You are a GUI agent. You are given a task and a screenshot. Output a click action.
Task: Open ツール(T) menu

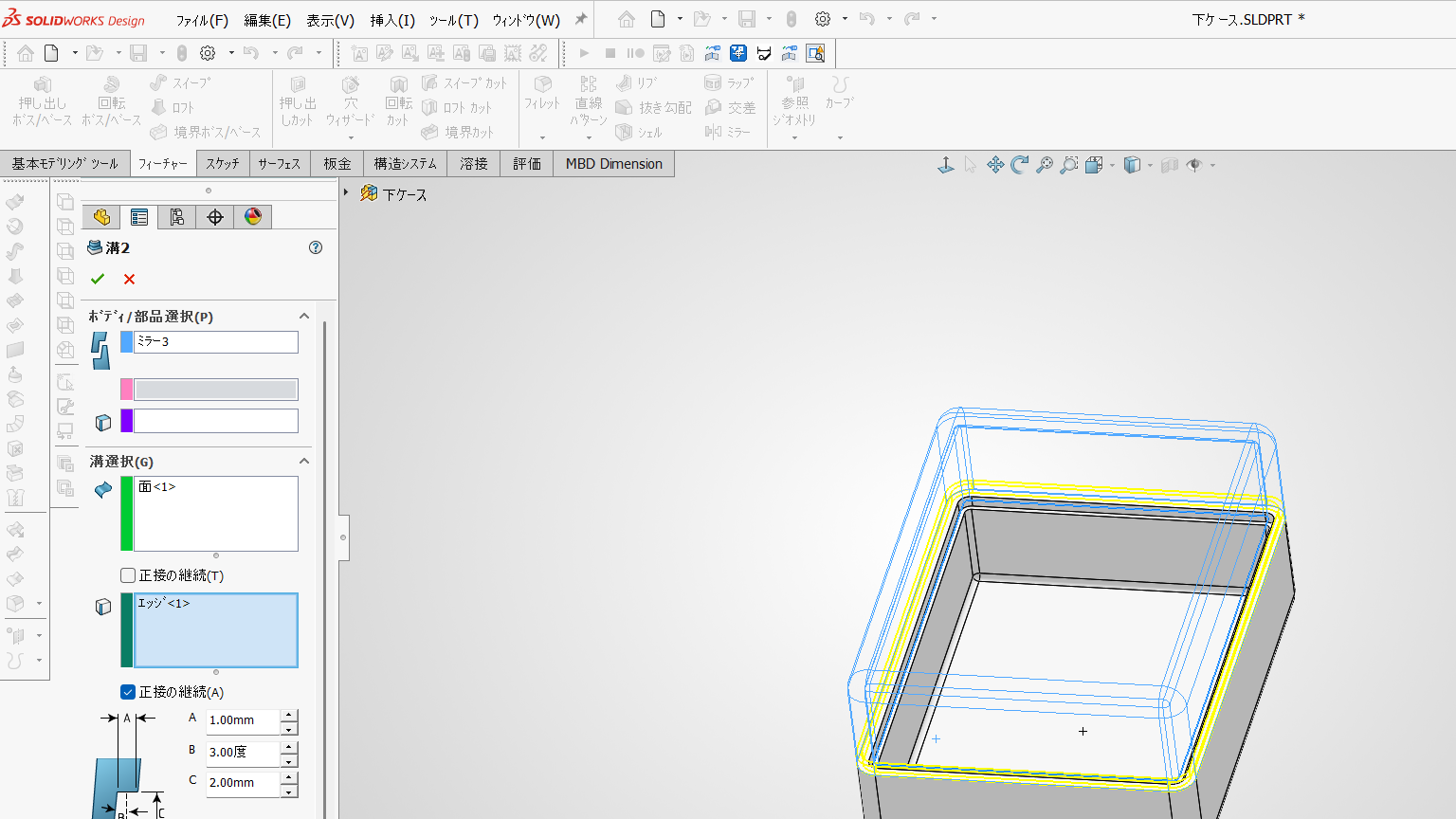coord(453,20)
